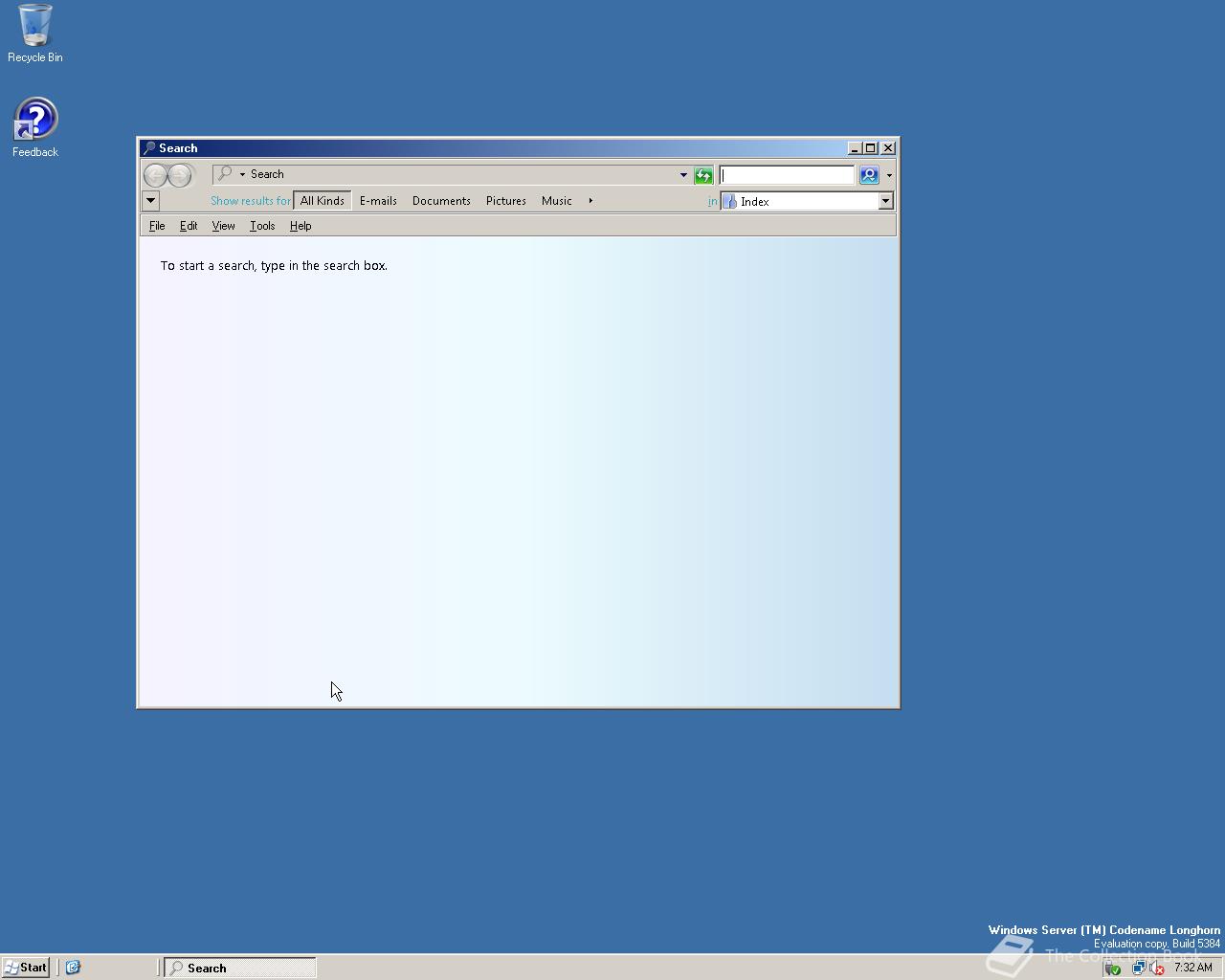Click the 7:32 AM taskbar clock
This screenshot has width=1225, height=980.
point(1192,968)
